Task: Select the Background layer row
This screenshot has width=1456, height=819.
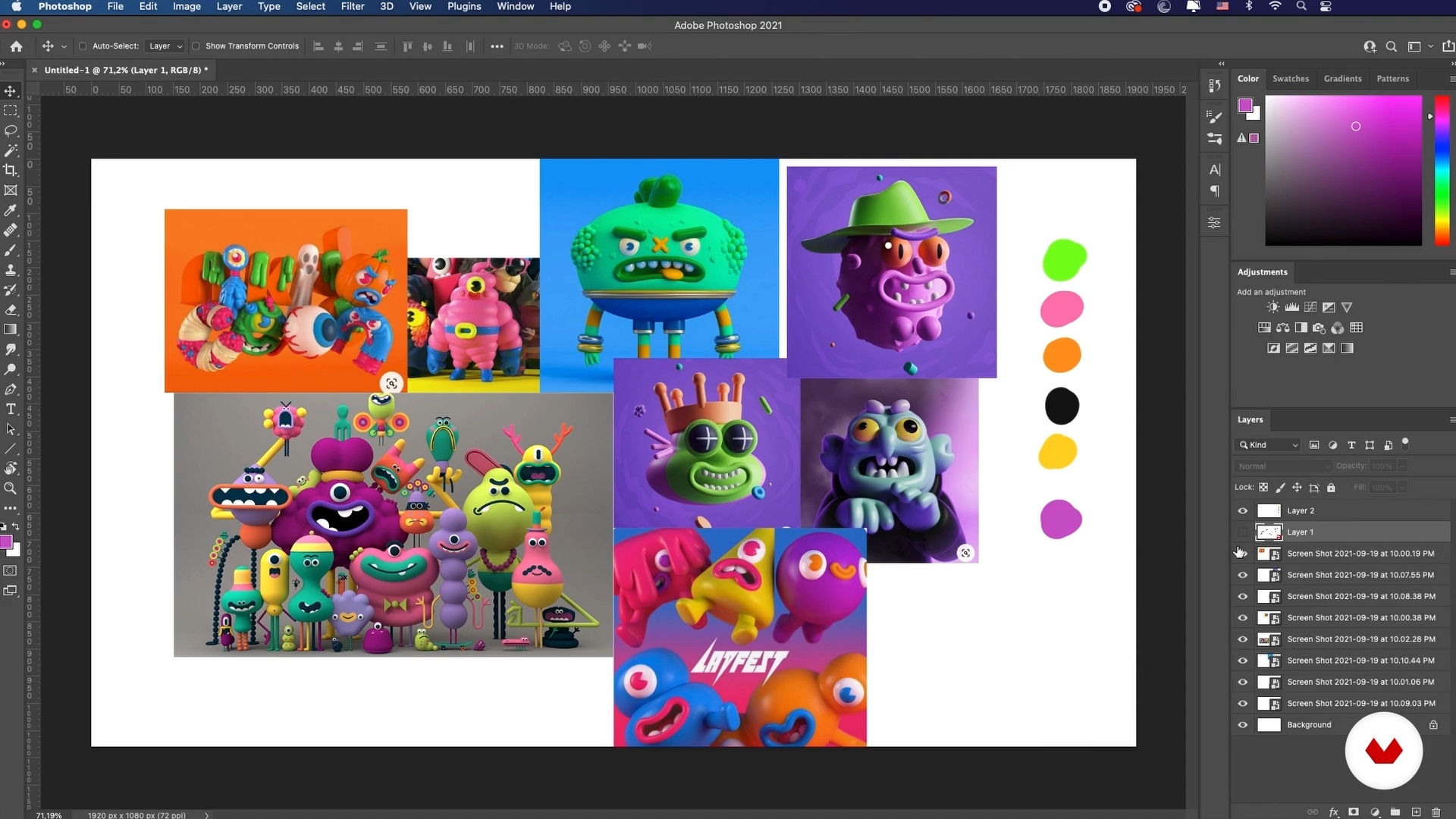Action: click(x=1341, y=725)
